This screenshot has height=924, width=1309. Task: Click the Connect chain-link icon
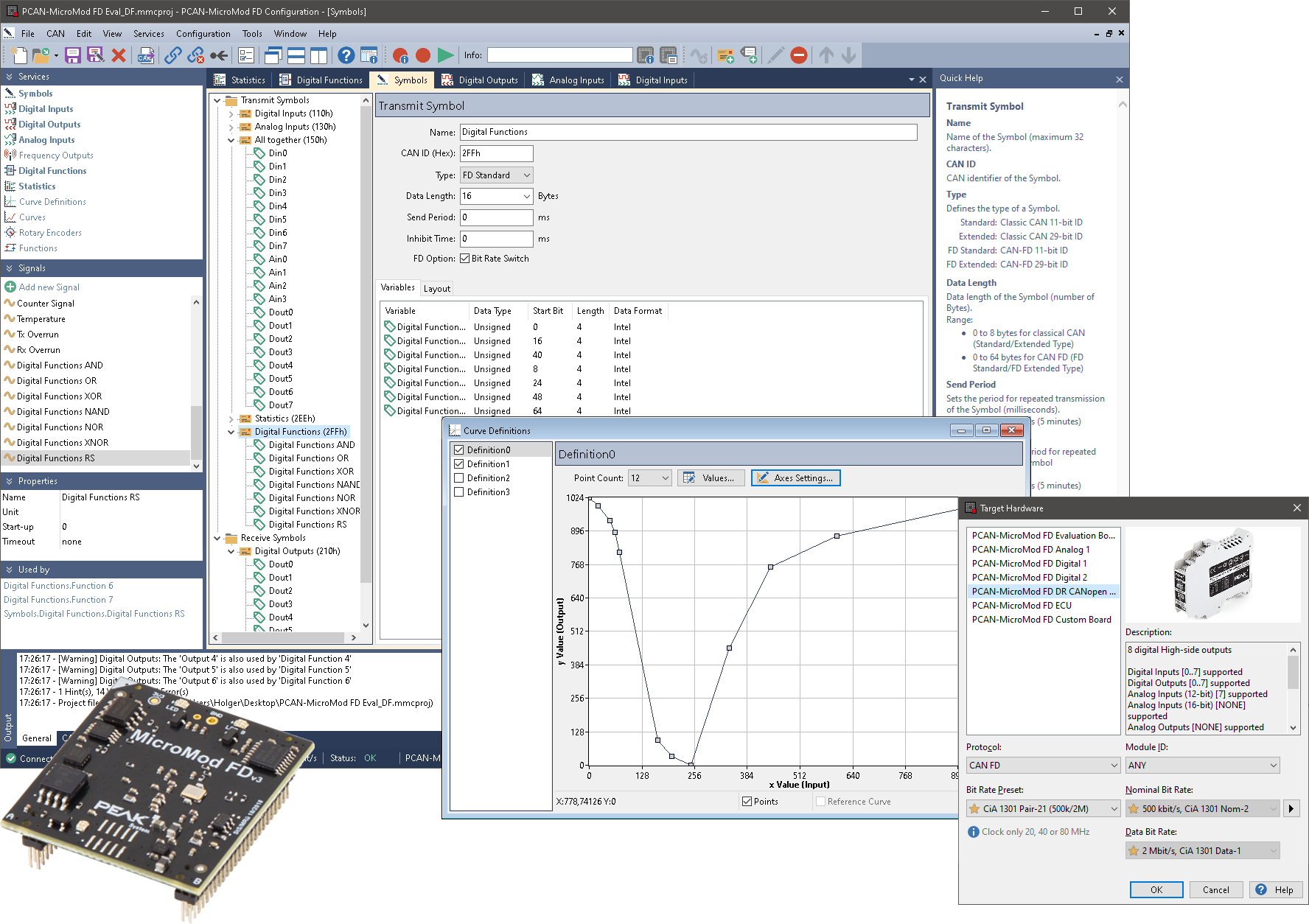coord(173,55)
